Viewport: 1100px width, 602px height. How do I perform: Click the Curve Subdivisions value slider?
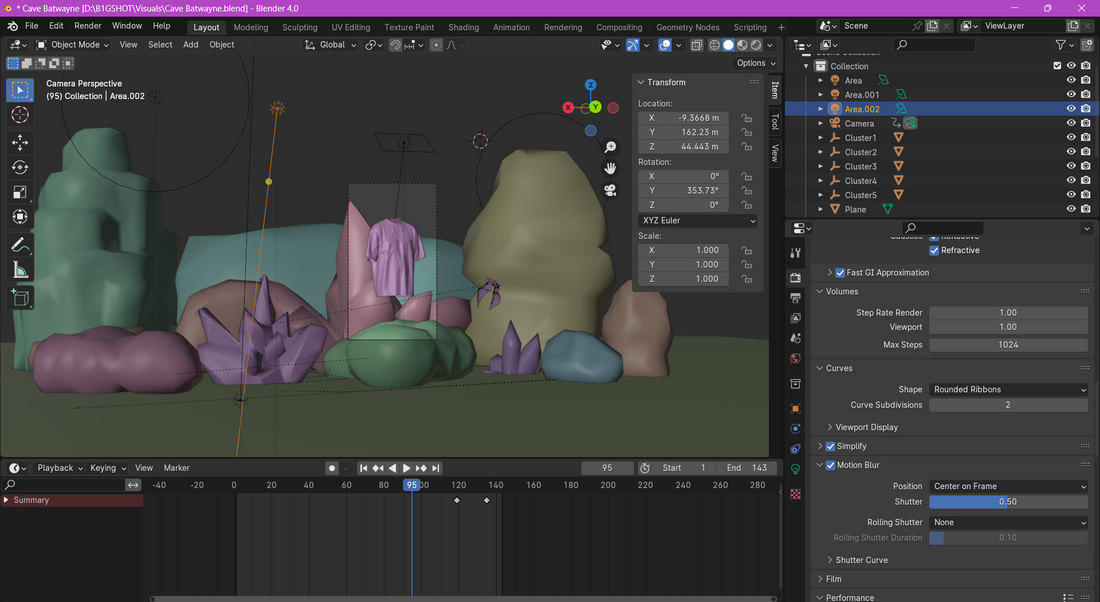(1009, 405)
